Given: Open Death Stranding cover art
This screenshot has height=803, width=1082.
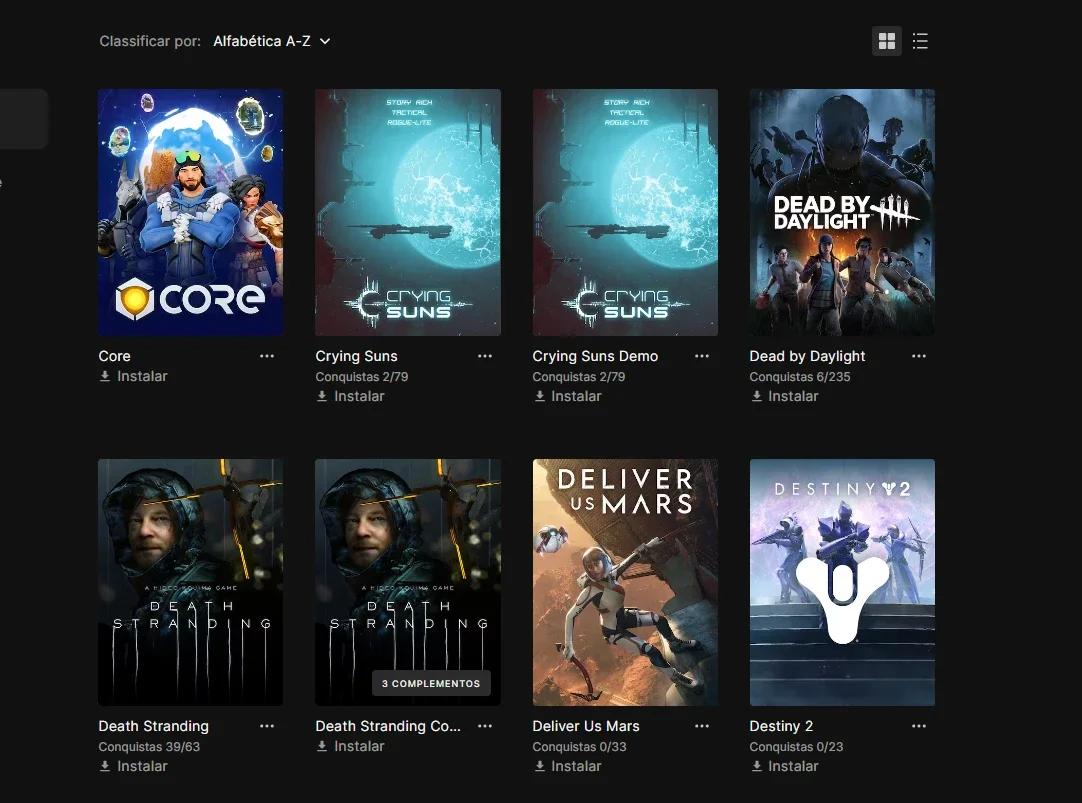Looking at the screenshot, I should point(190,582).
